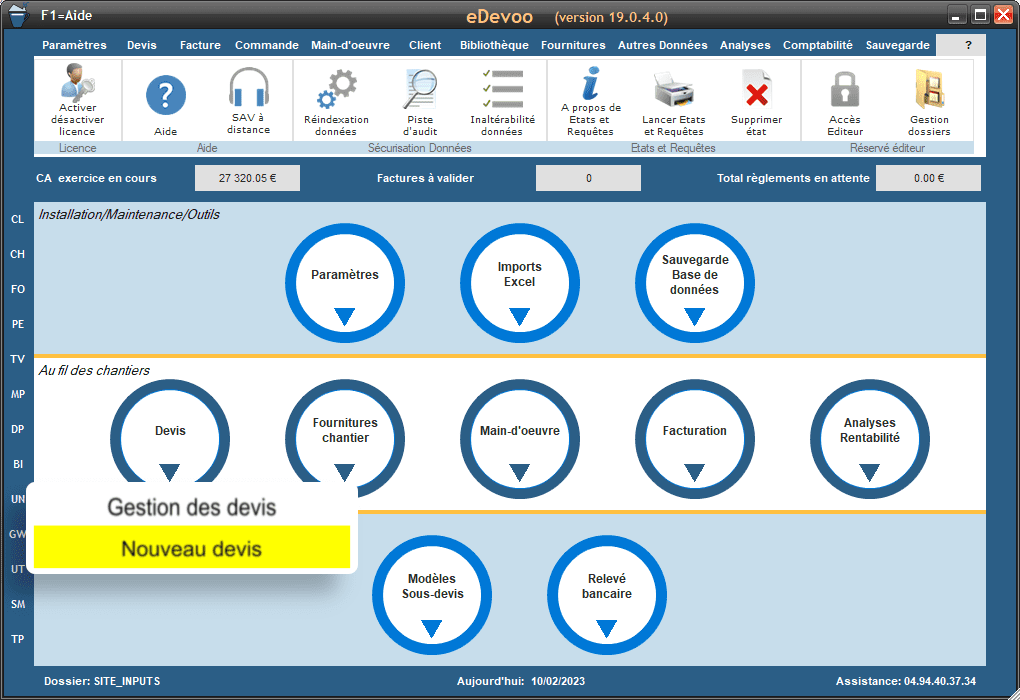Click the PE sidebar shortcut
1020x700 pixels.
pos(18,324)
